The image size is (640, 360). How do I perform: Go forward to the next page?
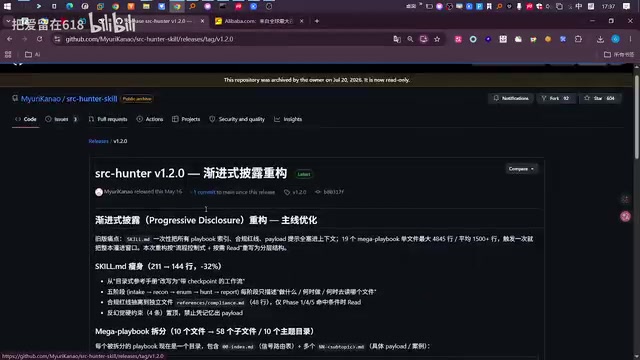tap(24, 39)
